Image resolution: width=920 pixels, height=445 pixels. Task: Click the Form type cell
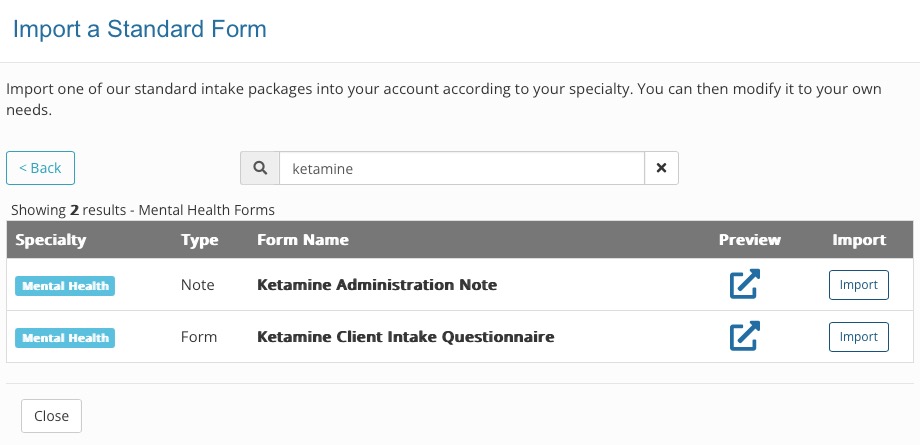point(199,337)
